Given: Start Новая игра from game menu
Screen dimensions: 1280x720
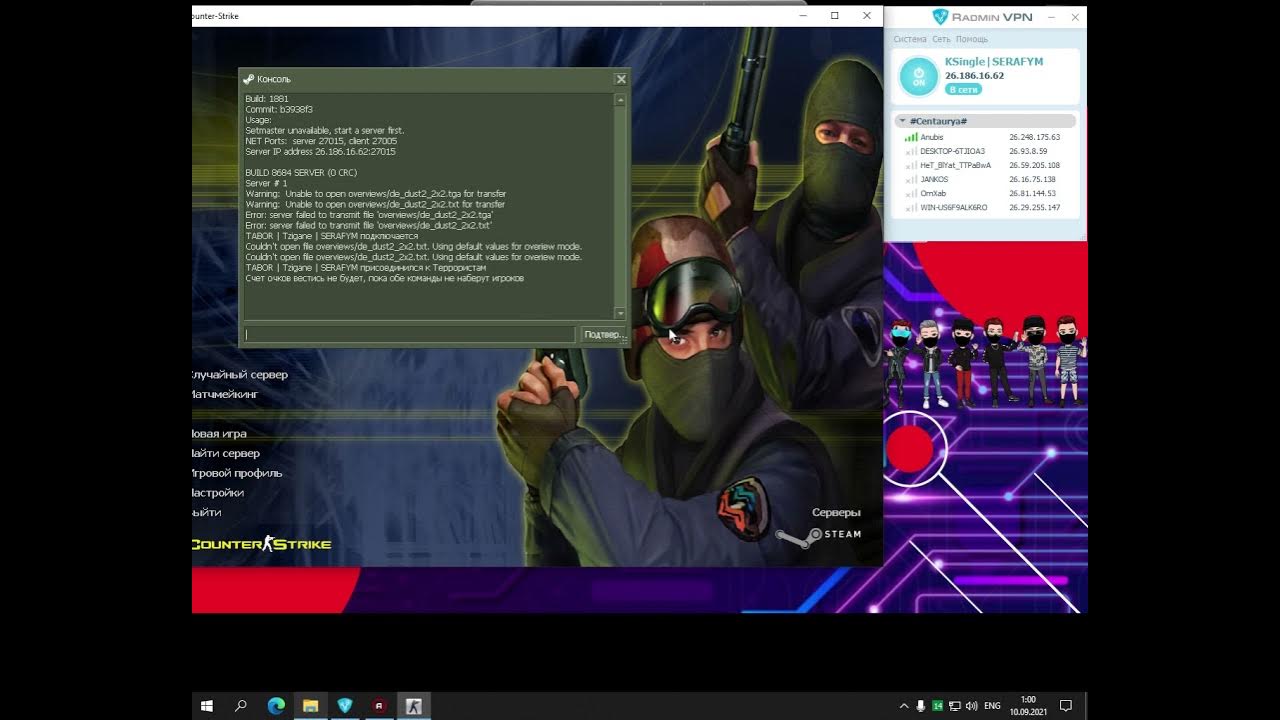Looking at the screenshot, I should 219,434.
